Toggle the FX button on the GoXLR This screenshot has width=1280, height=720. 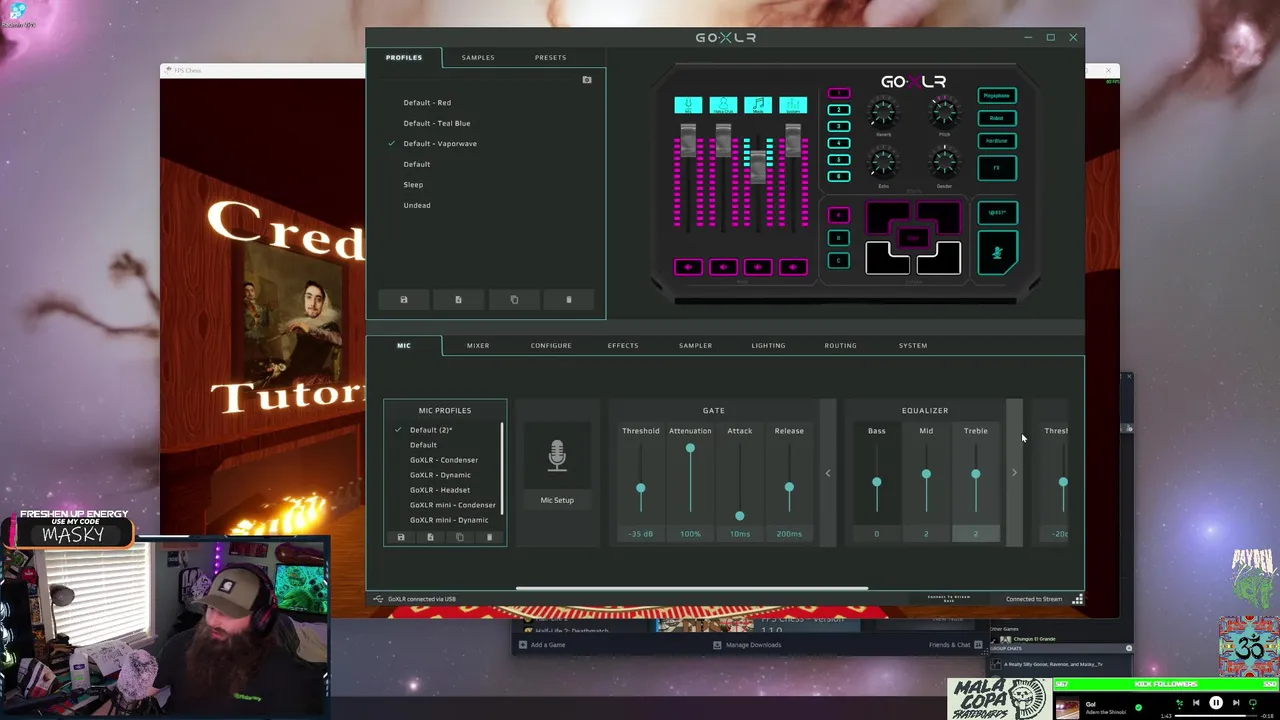click(997, 168)
